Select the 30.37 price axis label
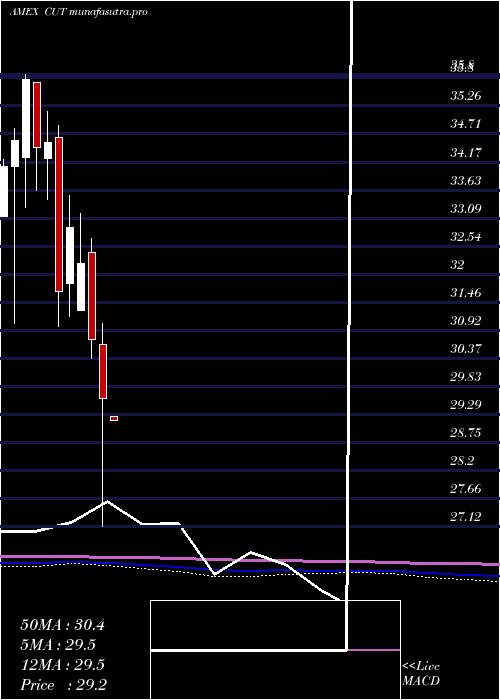The width and height of the screenshot is (500, 700). coord(466,349)
